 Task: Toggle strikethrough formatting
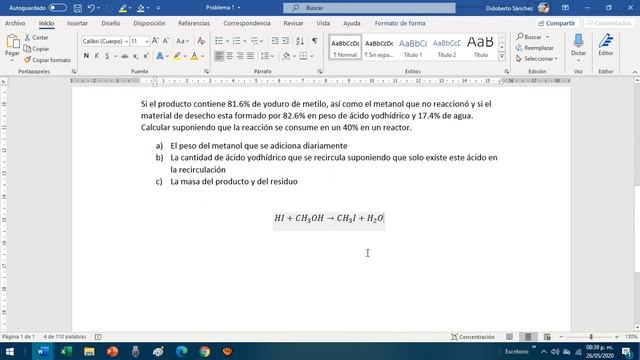(x=124, y=56)
